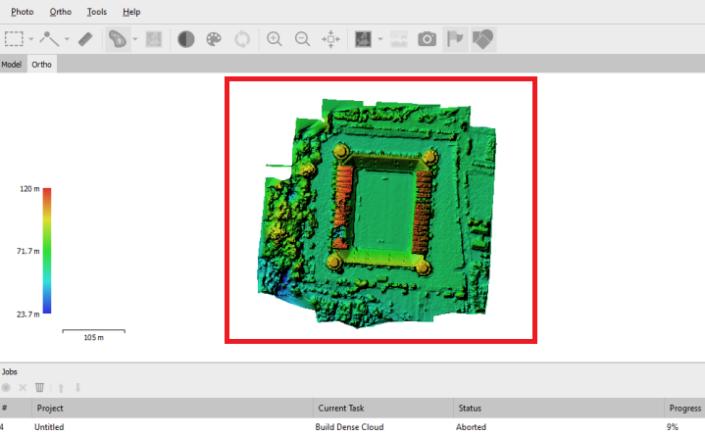
Task: Click the zoom in magnifier
Action: pyautogui.click(x=274, y=39)
